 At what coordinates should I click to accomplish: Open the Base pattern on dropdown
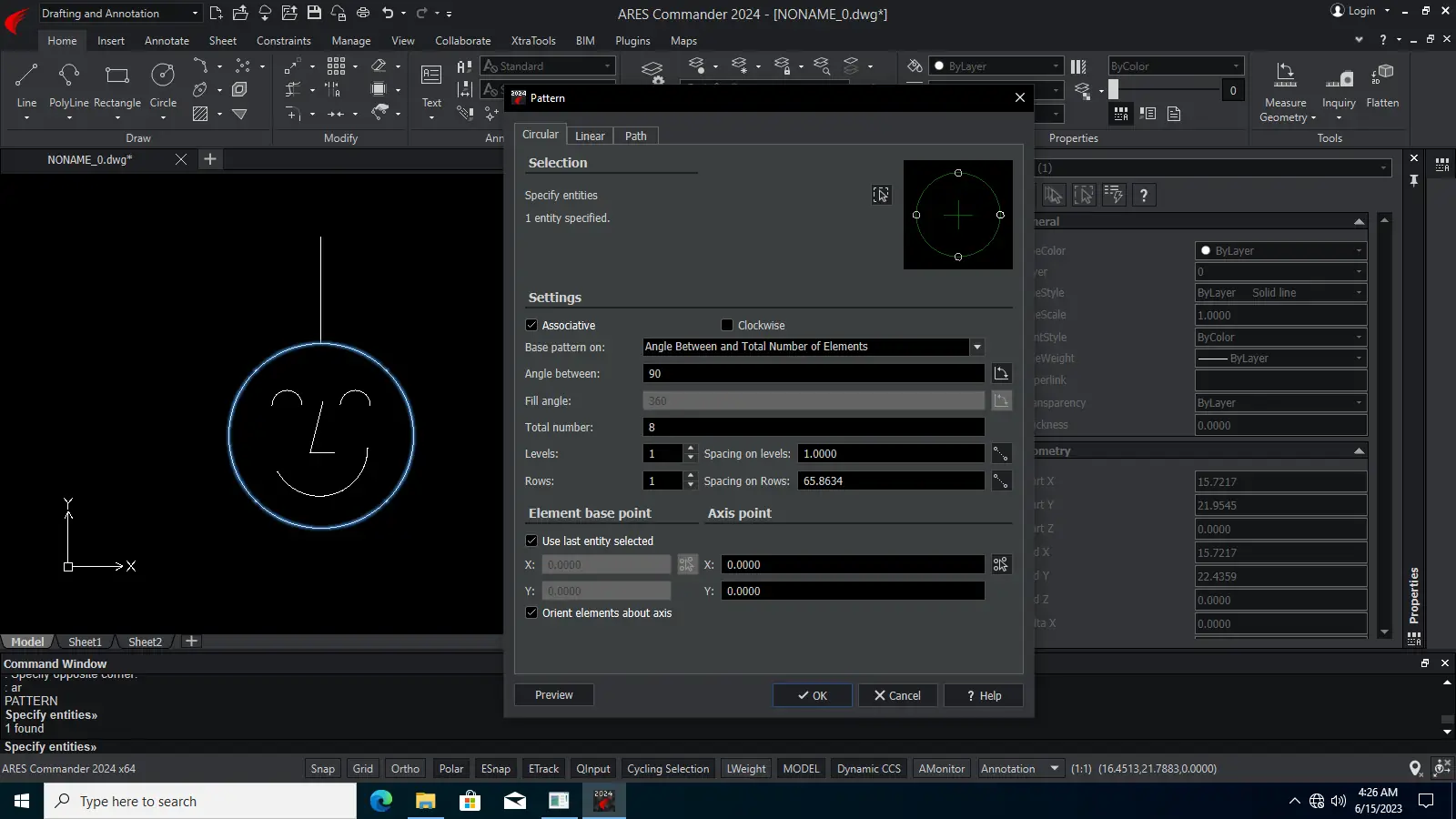pyautogui.click(x=976, y=347)
